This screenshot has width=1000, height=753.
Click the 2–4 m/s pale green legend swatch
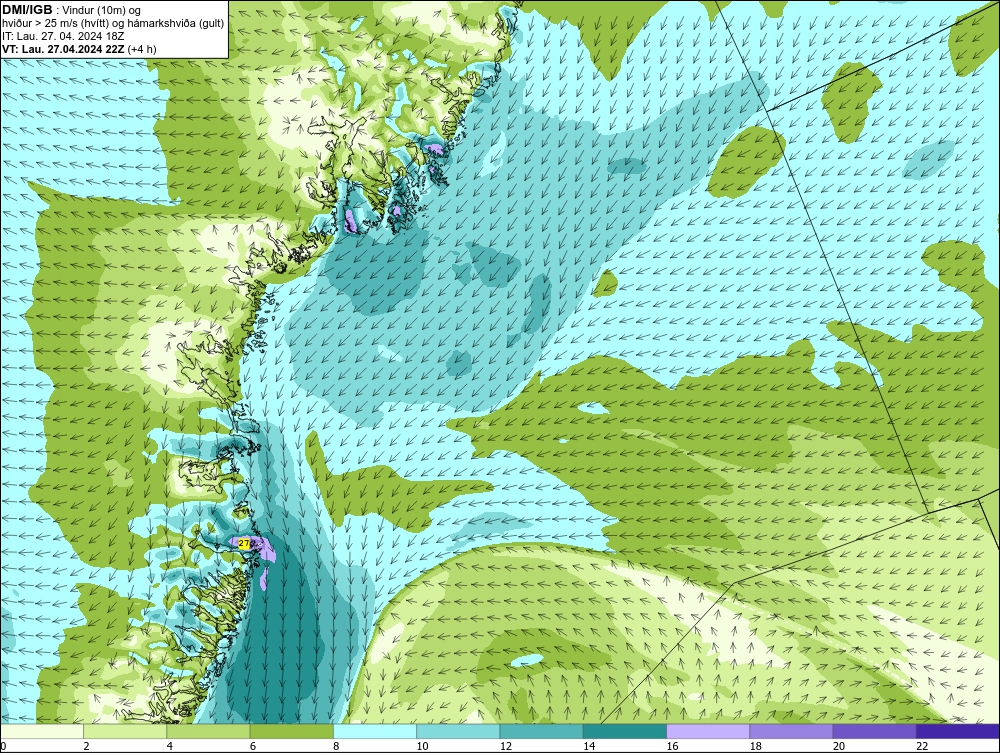point(125,731)
